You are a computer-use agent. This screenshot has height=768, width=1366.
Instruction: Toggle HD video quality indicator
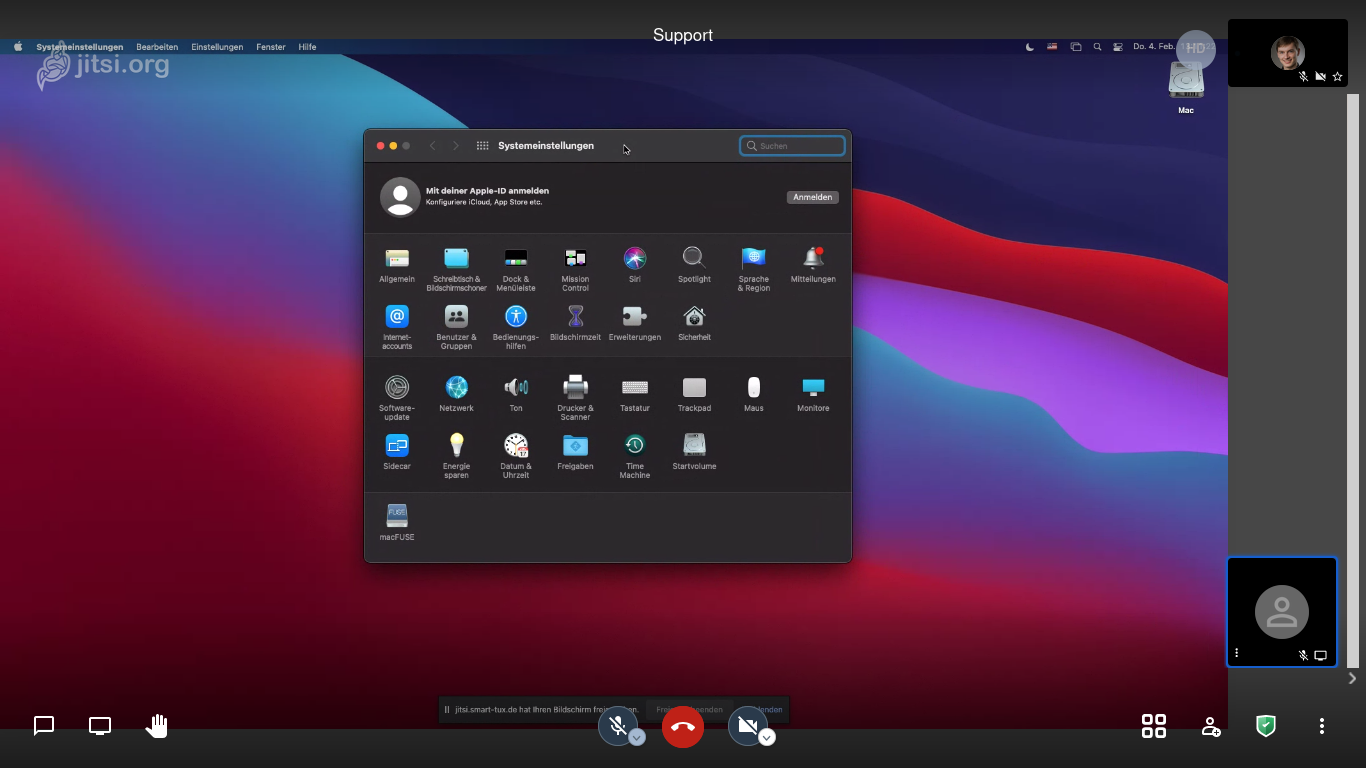pos(1196,49)
